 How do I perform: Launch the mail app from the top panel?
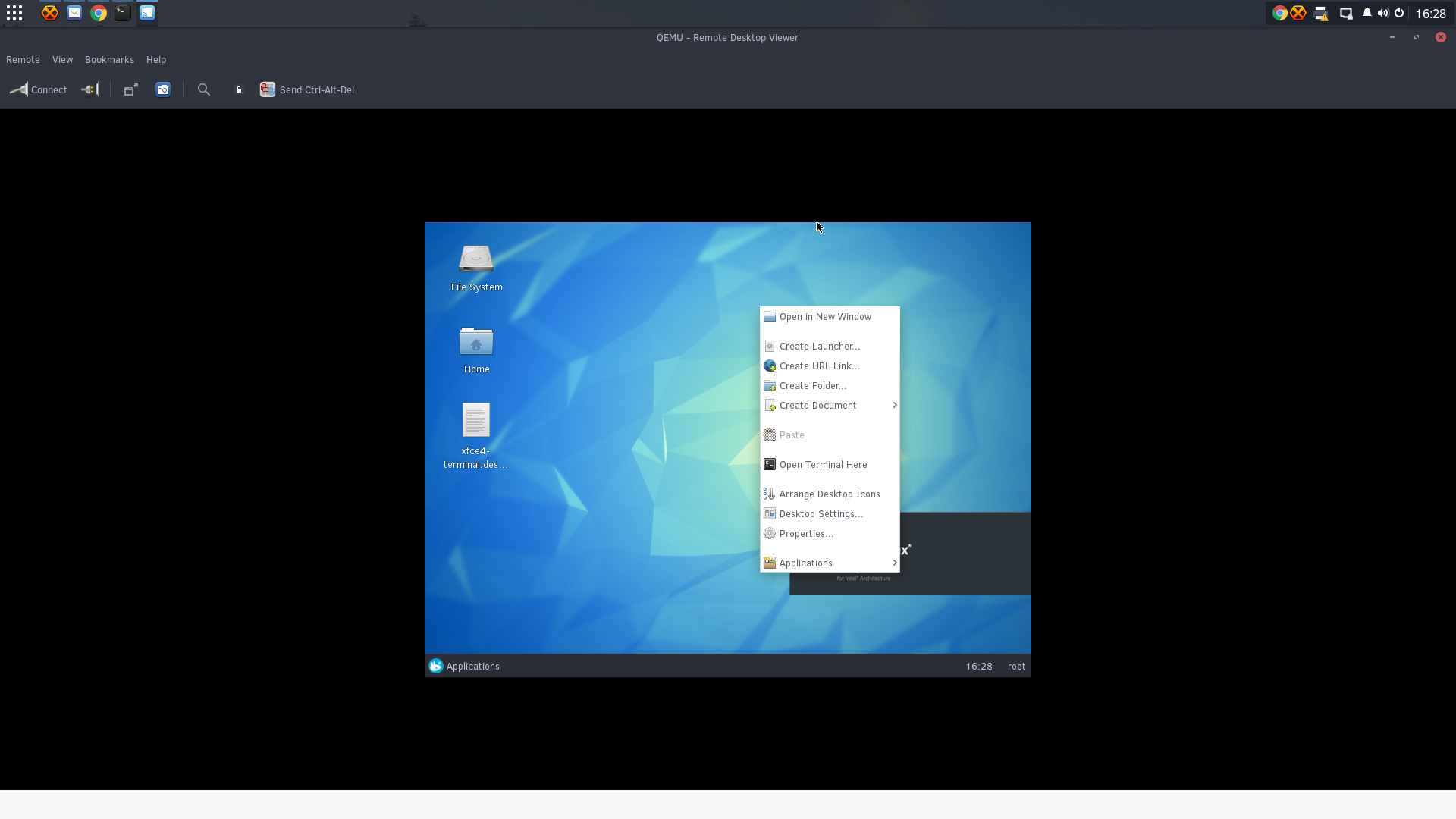74,13
